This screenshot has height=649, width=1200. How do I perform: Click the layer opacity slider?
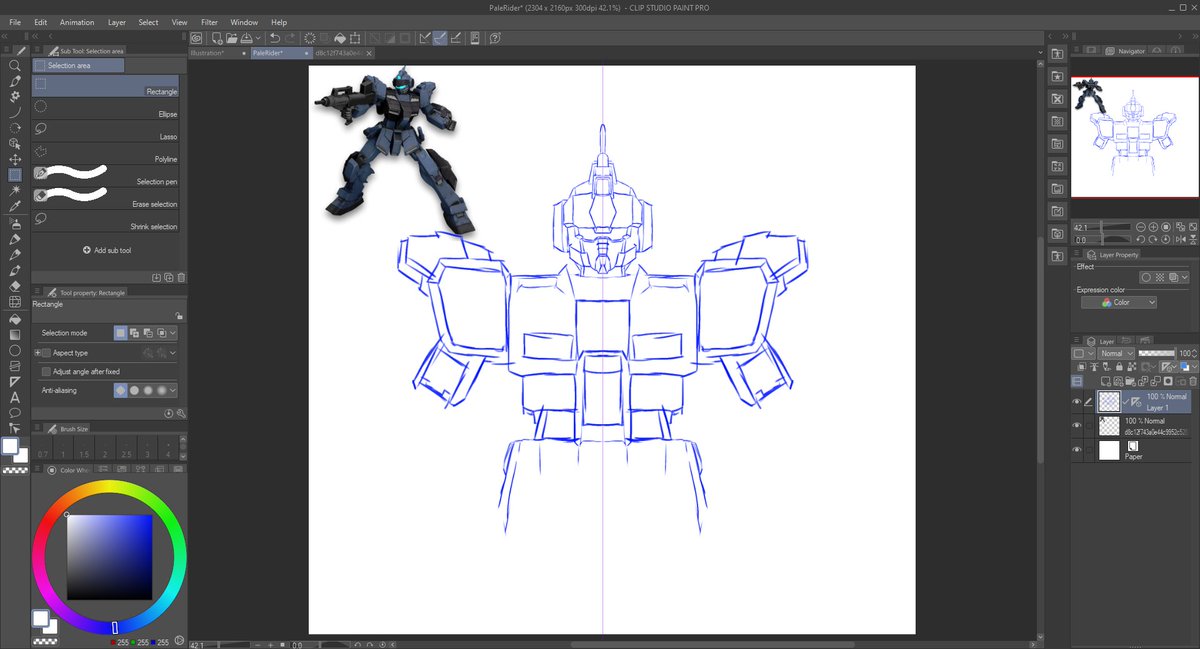(x=1157, y=353)
